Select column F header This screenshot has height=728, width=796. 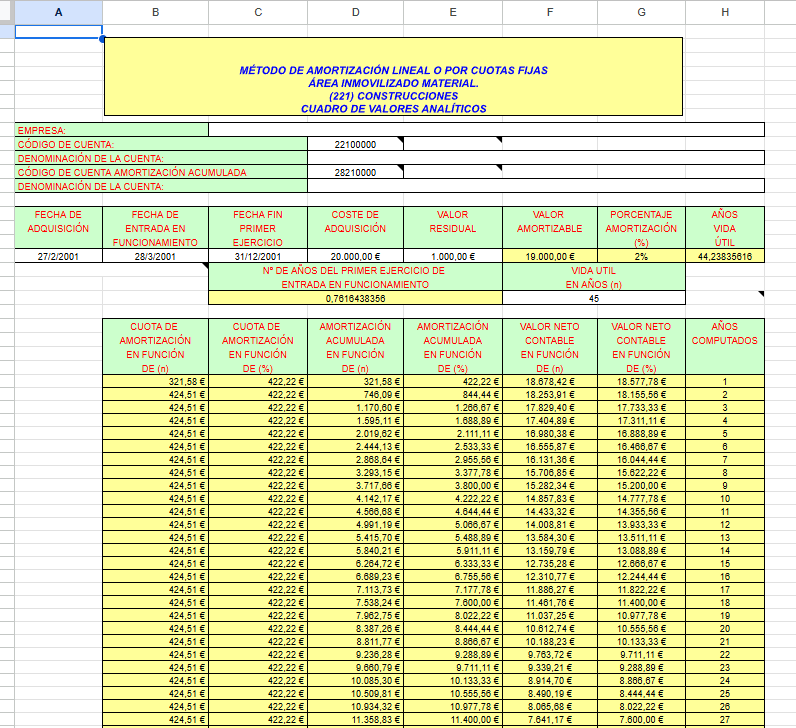pyautogui.click(x=549, y=12)
